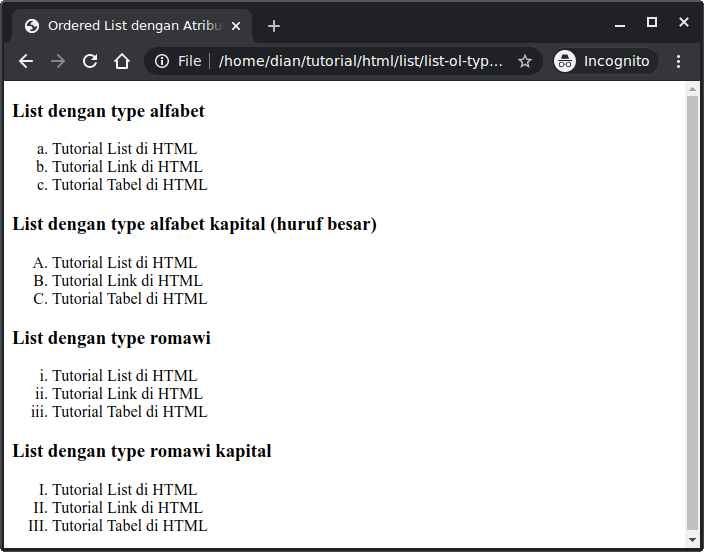The width and height of the screenshot is (704, 552).
Task: Click item iii. Tutorial Tabel di HTML
Action: pyautogui.click(x=129, y=411)
